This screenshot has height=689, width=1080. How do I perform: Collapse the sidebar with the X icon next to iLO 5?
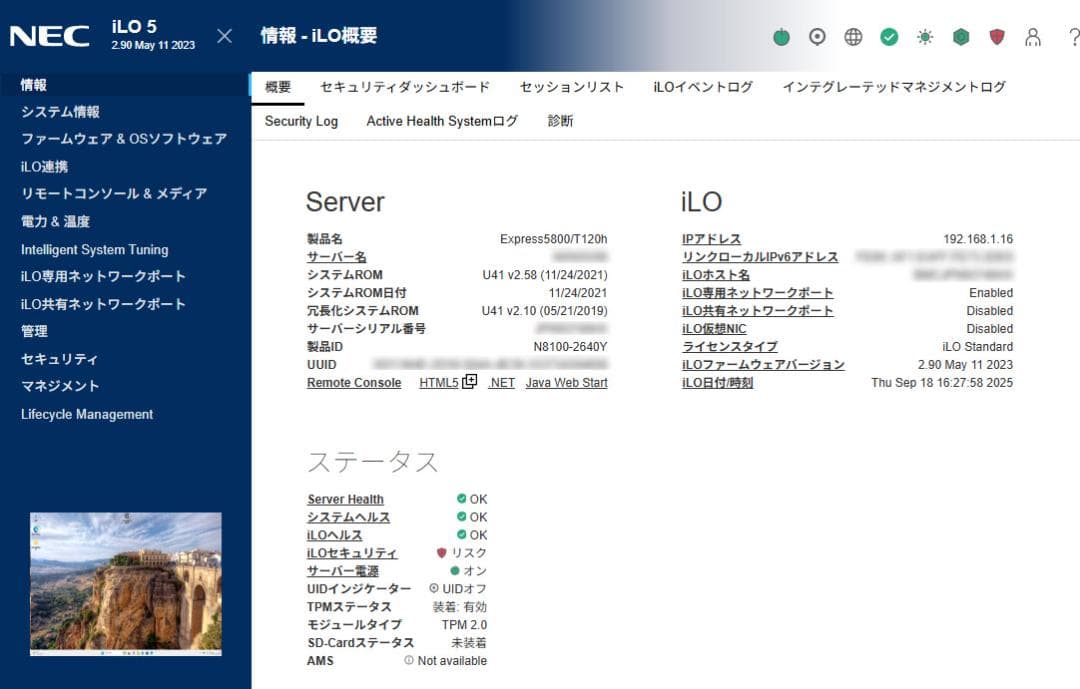[224, 34]
